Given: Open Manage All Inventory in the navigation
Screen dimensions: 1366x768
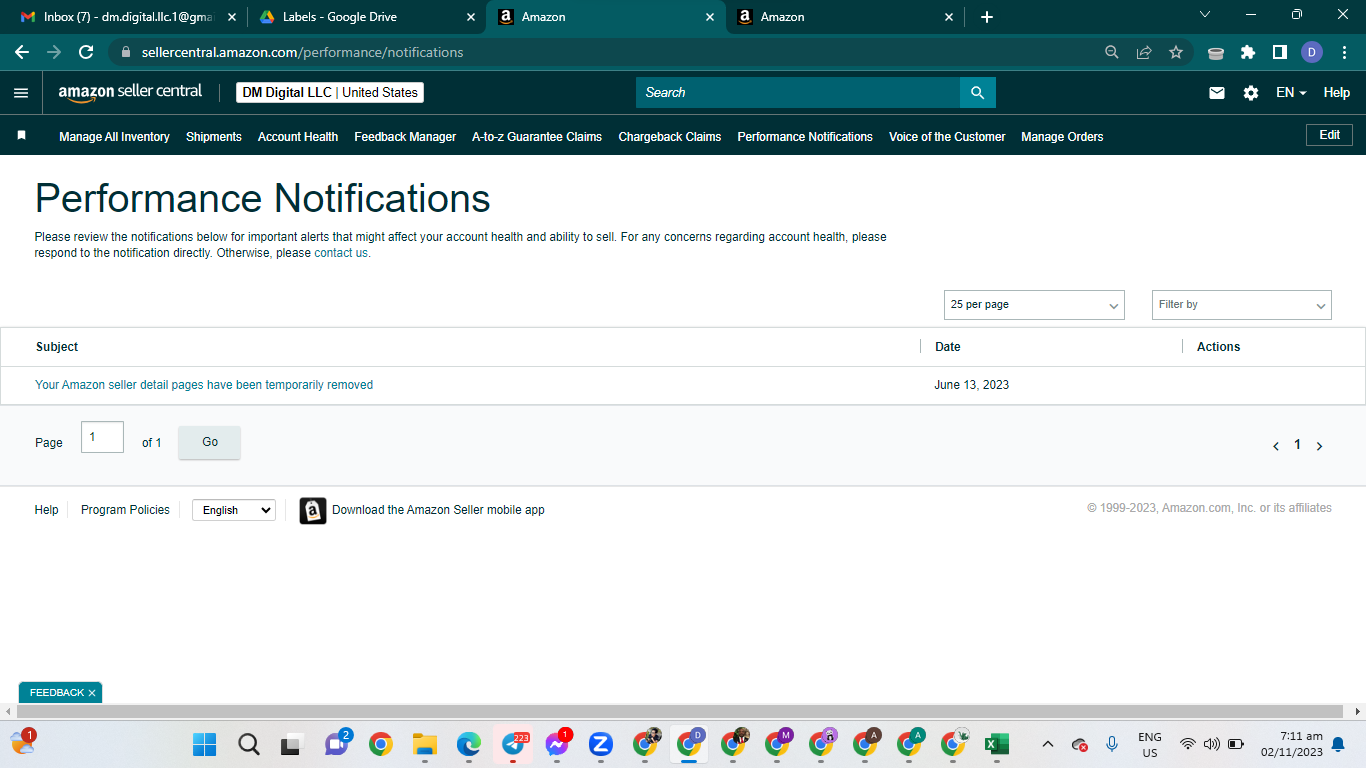Looking at the screenshot, I should pyautogui.click(x=114, y=137).
